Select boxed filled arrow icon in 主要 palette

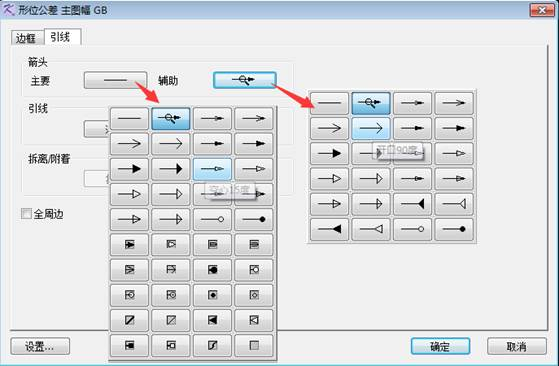tap(129, 244)
